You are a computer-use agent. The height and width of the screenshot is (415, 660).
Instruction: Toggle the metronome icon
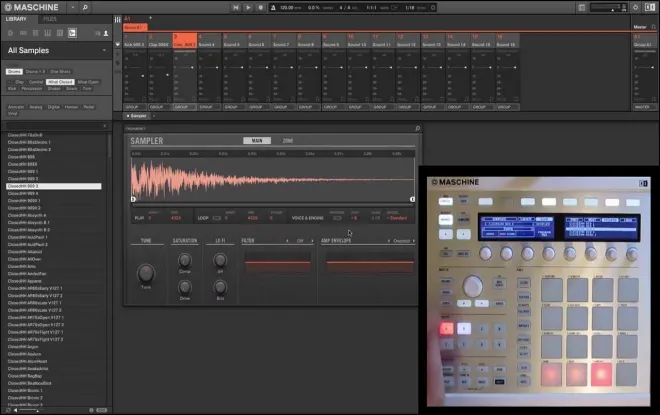tap(273, 8)
